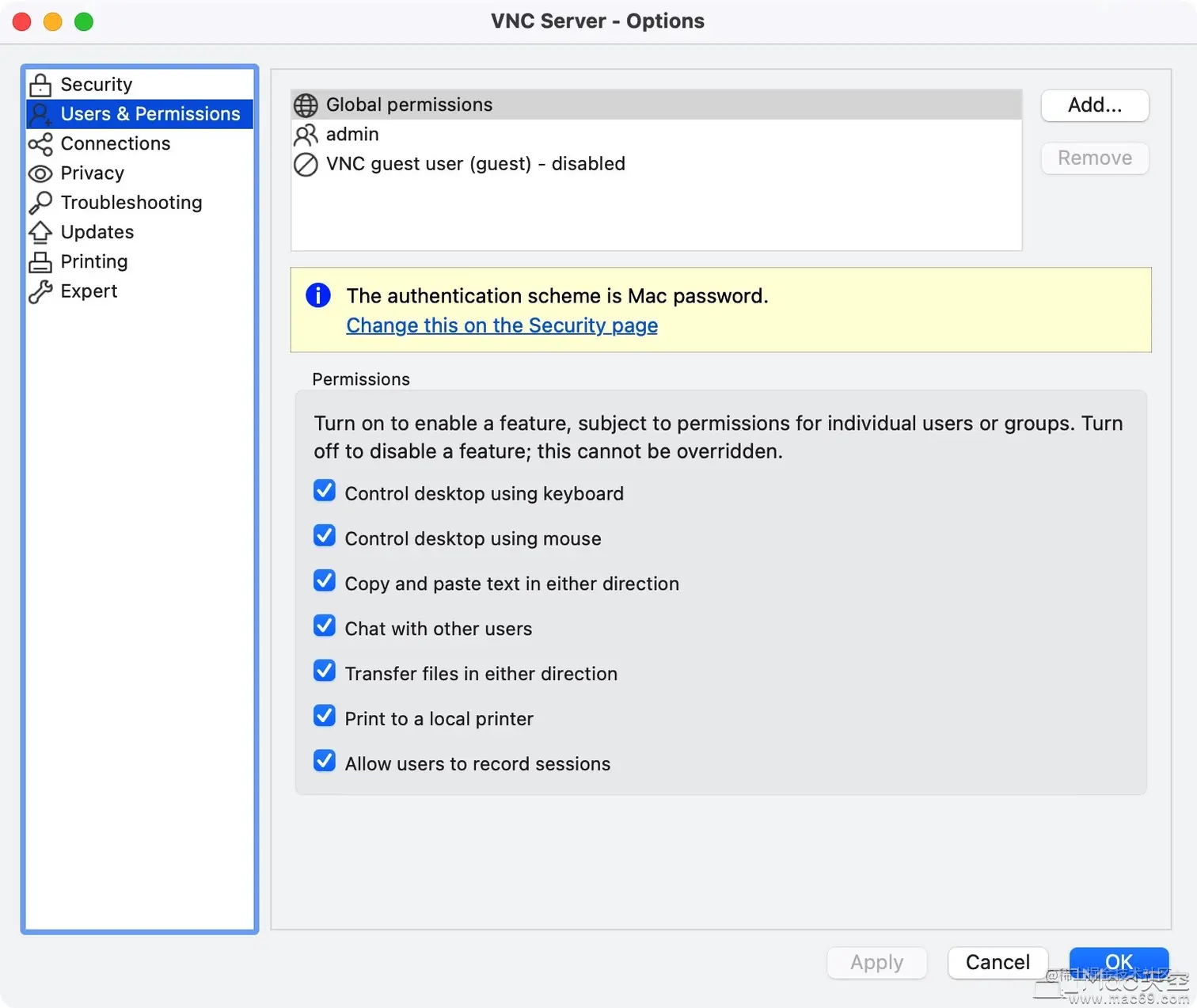Show the Printing options

pyautogui.click(x=139, y=261)
